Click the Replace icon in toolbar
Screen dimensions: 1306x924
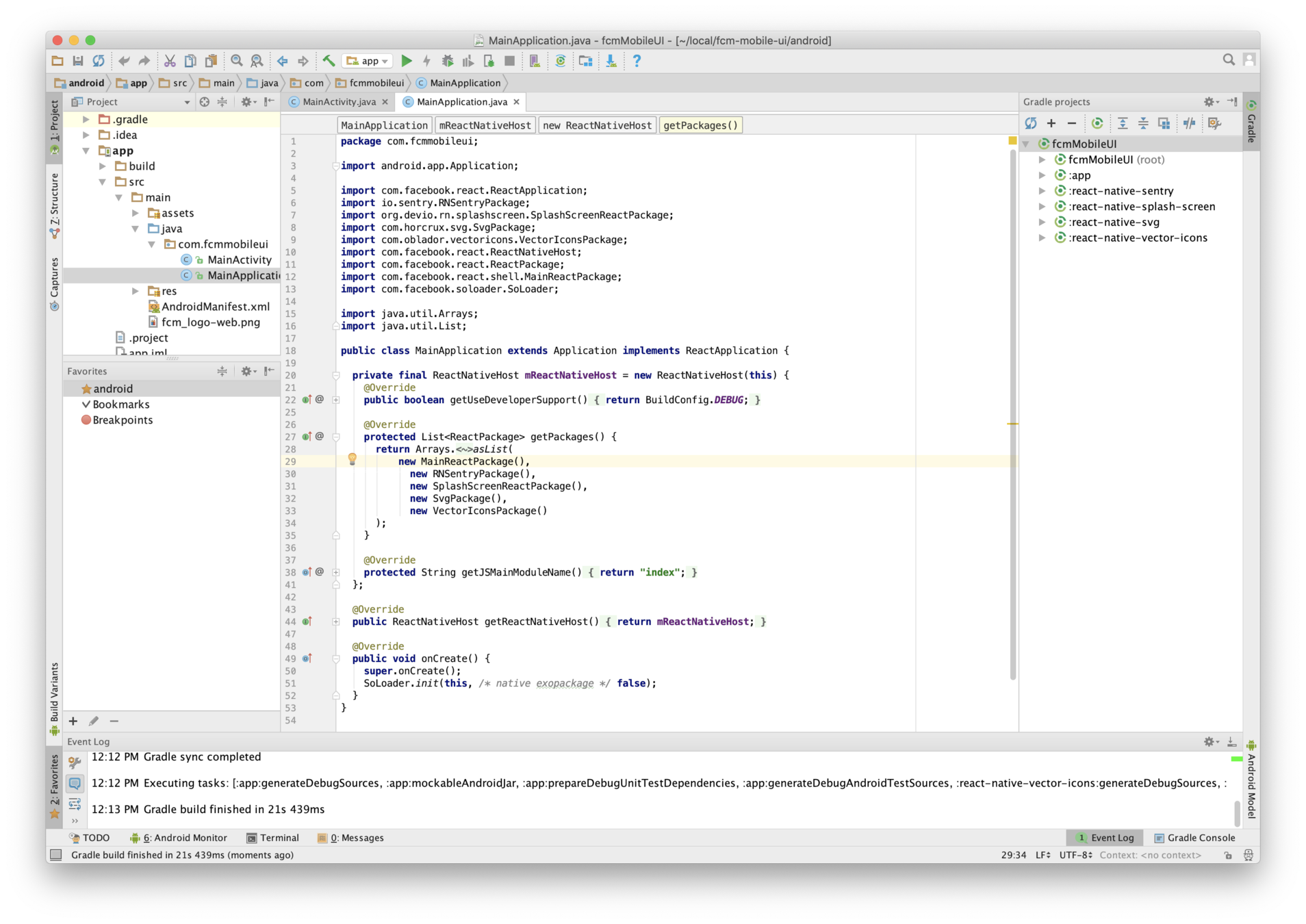(257, 61)
